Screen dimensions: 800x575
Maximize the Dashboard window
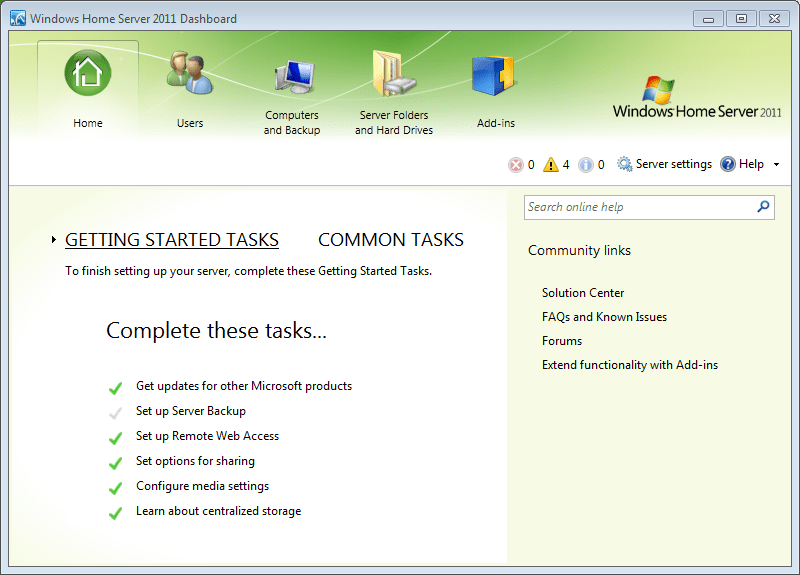click(x=741, y=19)
